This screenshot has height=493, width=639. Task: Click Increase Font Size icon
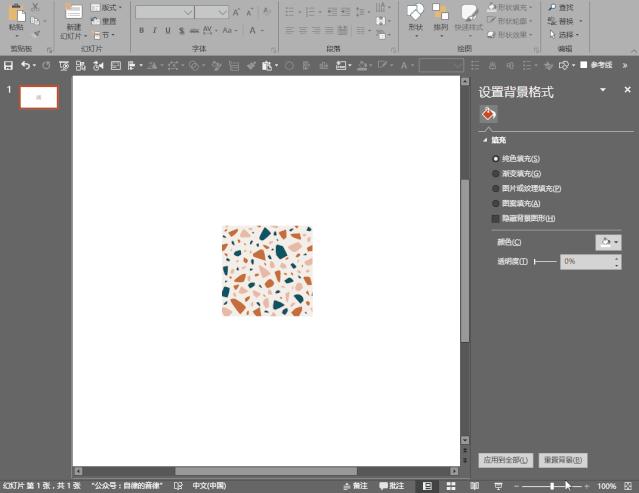point(236,12)
